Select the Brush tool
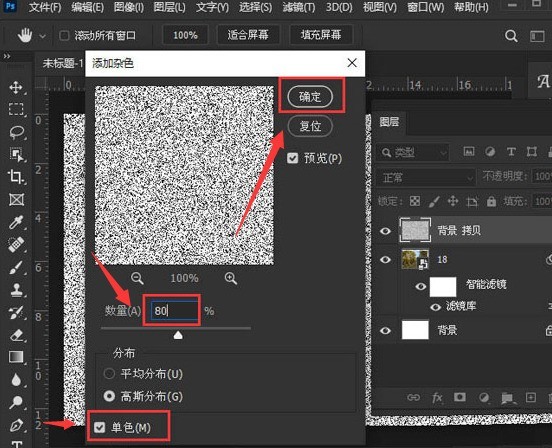Image resolution: width=552 pixels, height=448 pixels. [x=16, y=267]
